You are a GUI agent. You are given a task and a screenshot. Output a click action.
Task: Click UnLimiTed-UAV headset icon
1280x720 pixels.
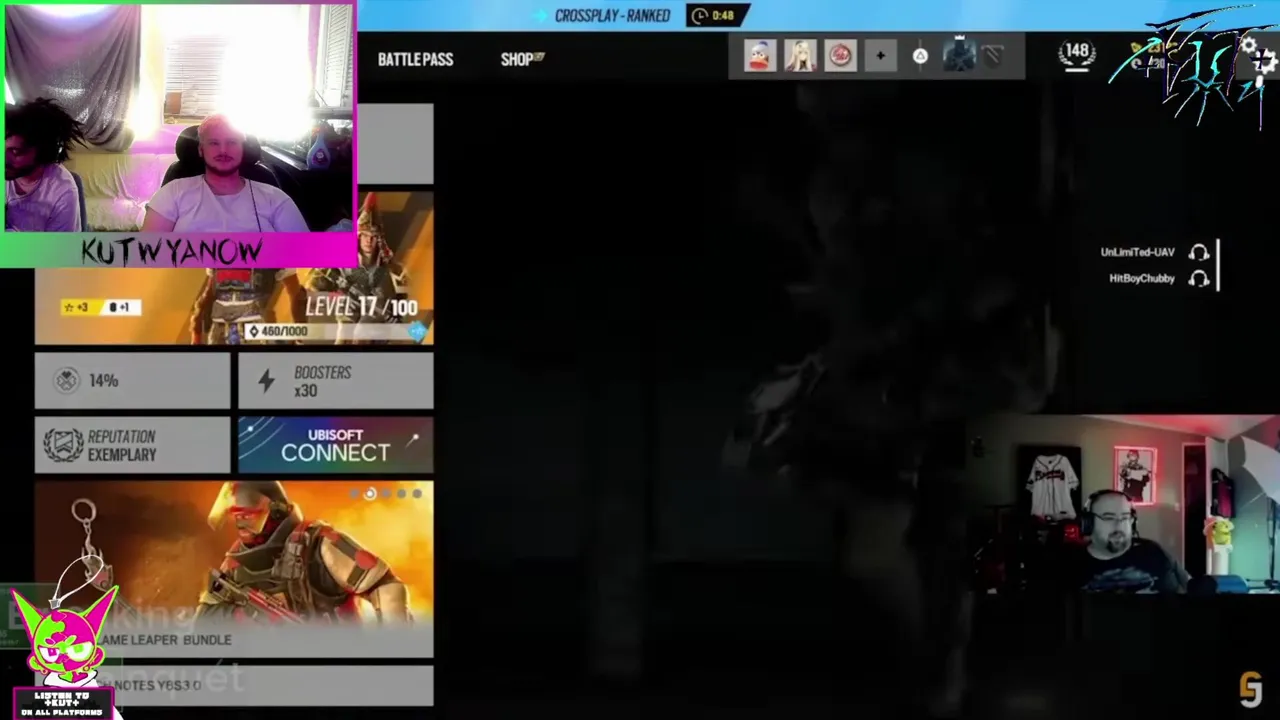1198,253
